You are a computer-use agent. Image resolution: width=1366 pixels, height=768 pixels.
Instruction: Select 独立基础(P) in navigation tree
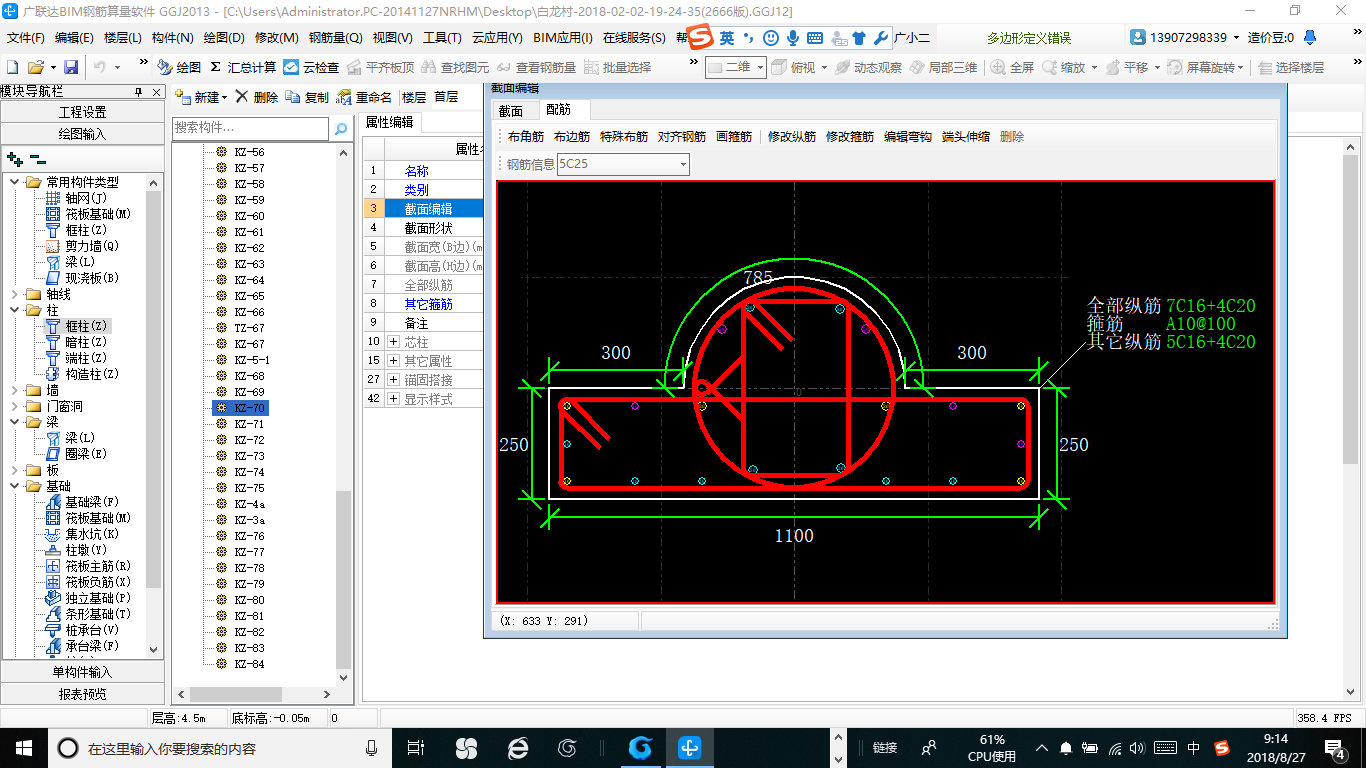(98, 598)
